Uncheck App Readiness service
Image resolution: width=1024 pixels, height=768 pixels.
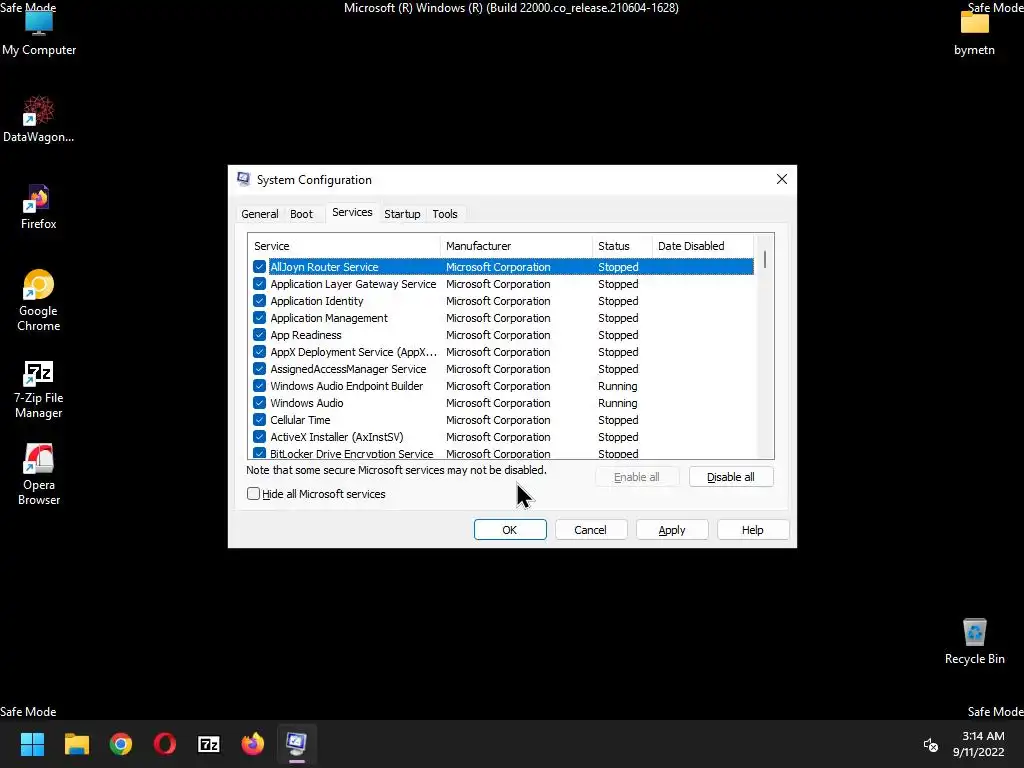tap(259, 334)
